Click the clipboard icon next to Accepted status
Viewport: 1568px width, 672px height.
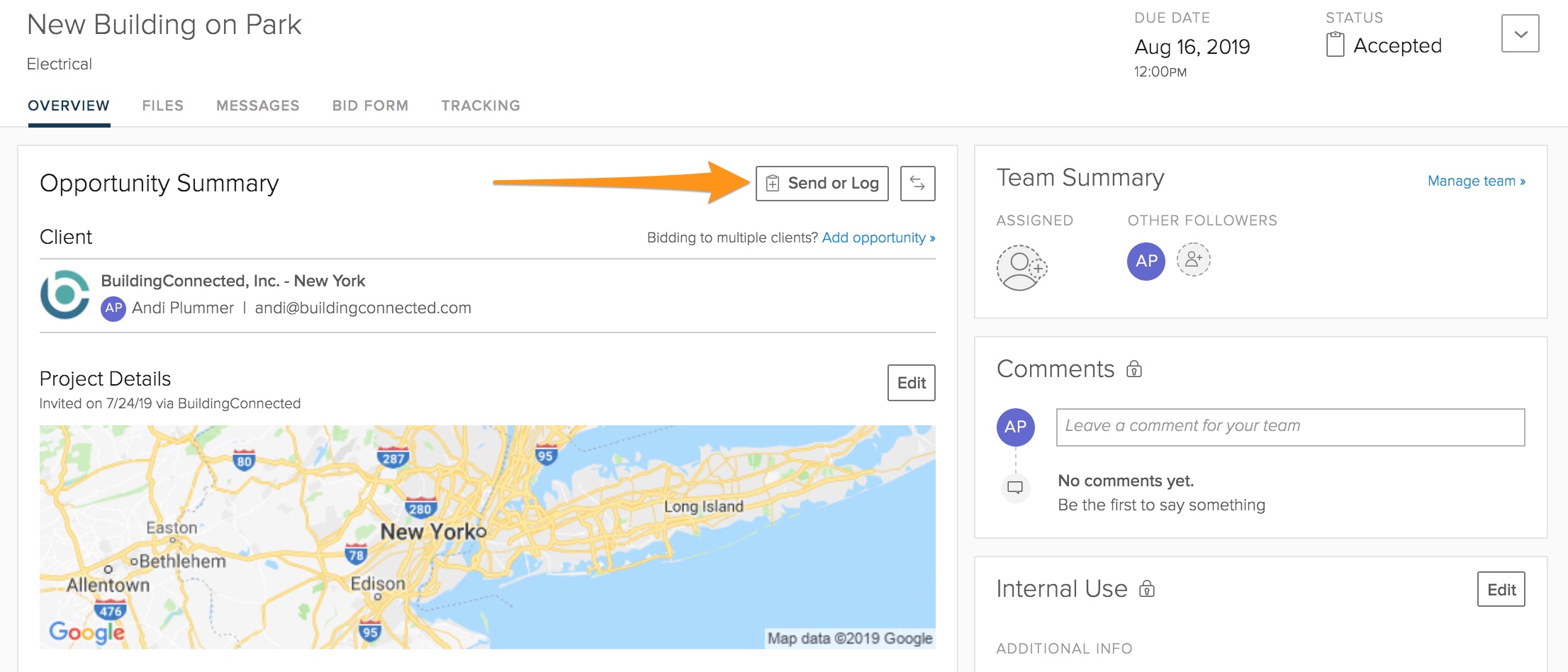[1335, 45]
